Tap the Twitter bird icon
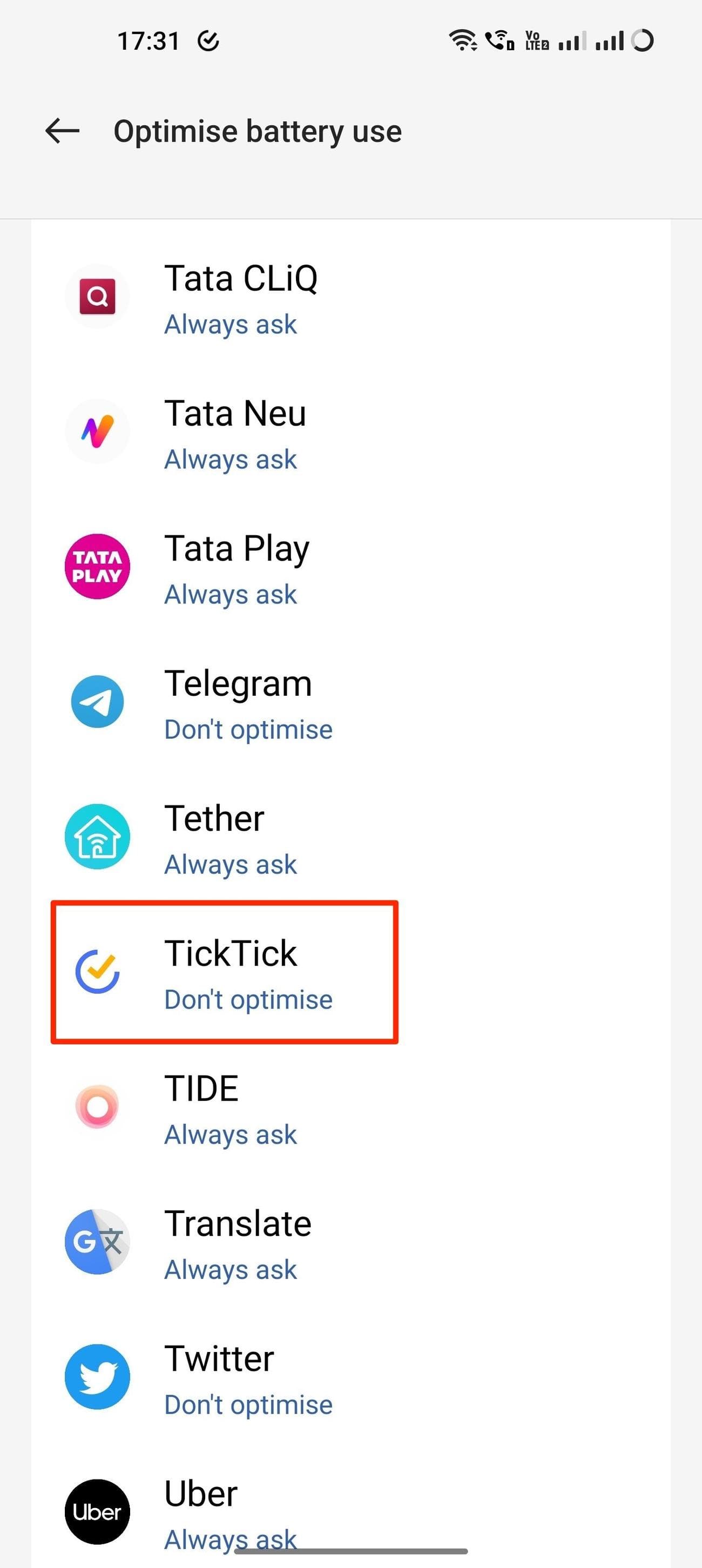Viewport: 702px width, 1568px height. [97, 1377]
